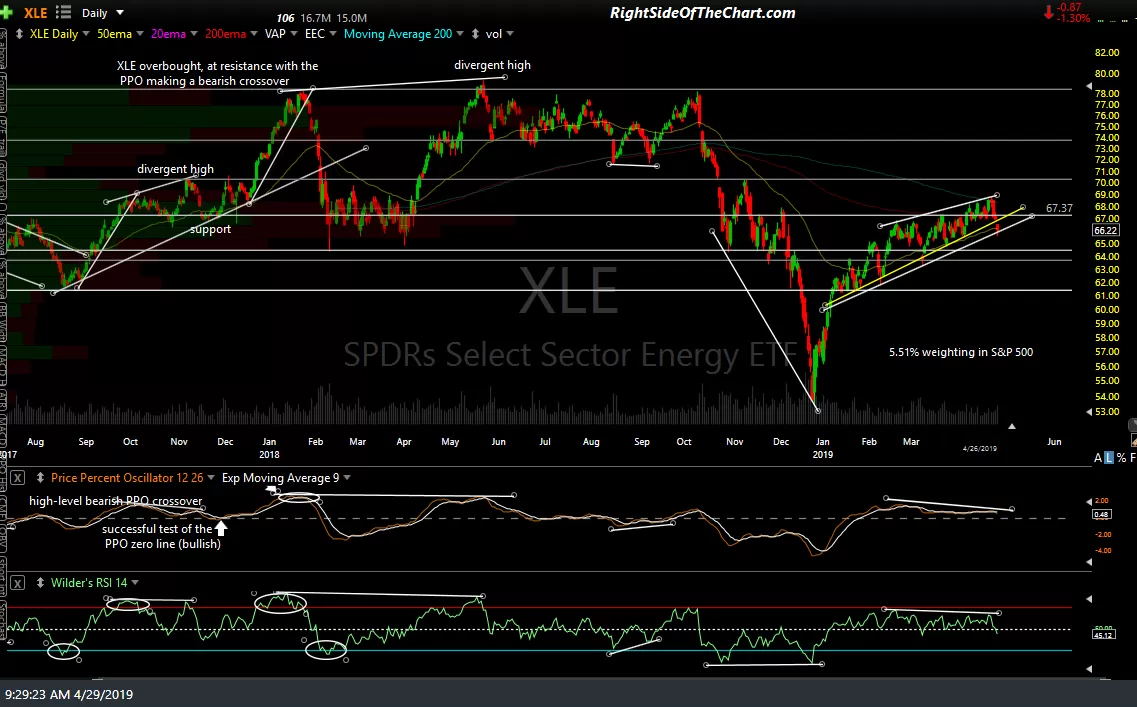Click the '5.51% weighting in S&P 500' note
The height and width of the screenshot is (707, 1137).
coord(961,352)
